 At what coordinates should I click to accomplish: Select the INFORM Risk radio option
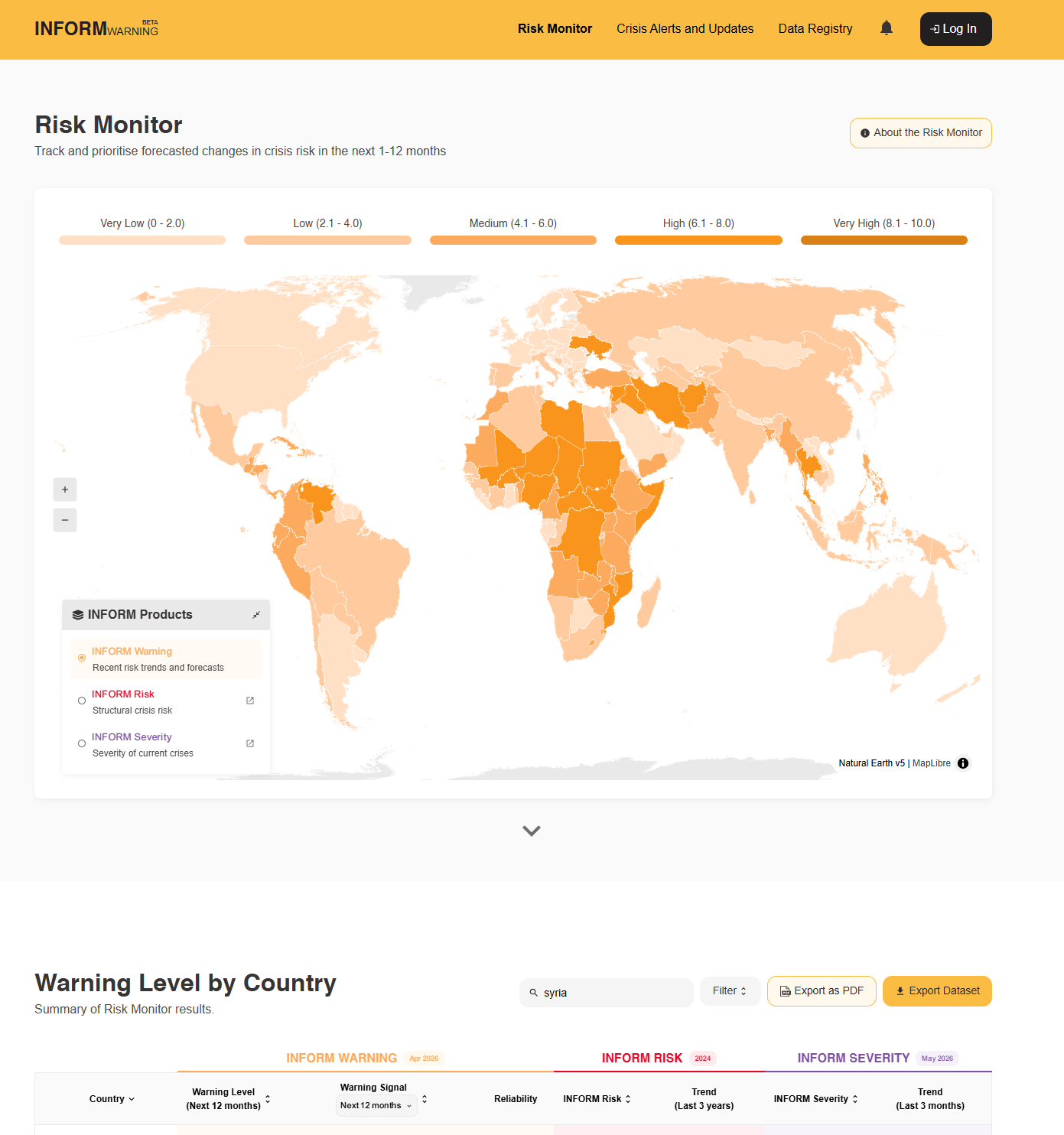pos(82,701)
